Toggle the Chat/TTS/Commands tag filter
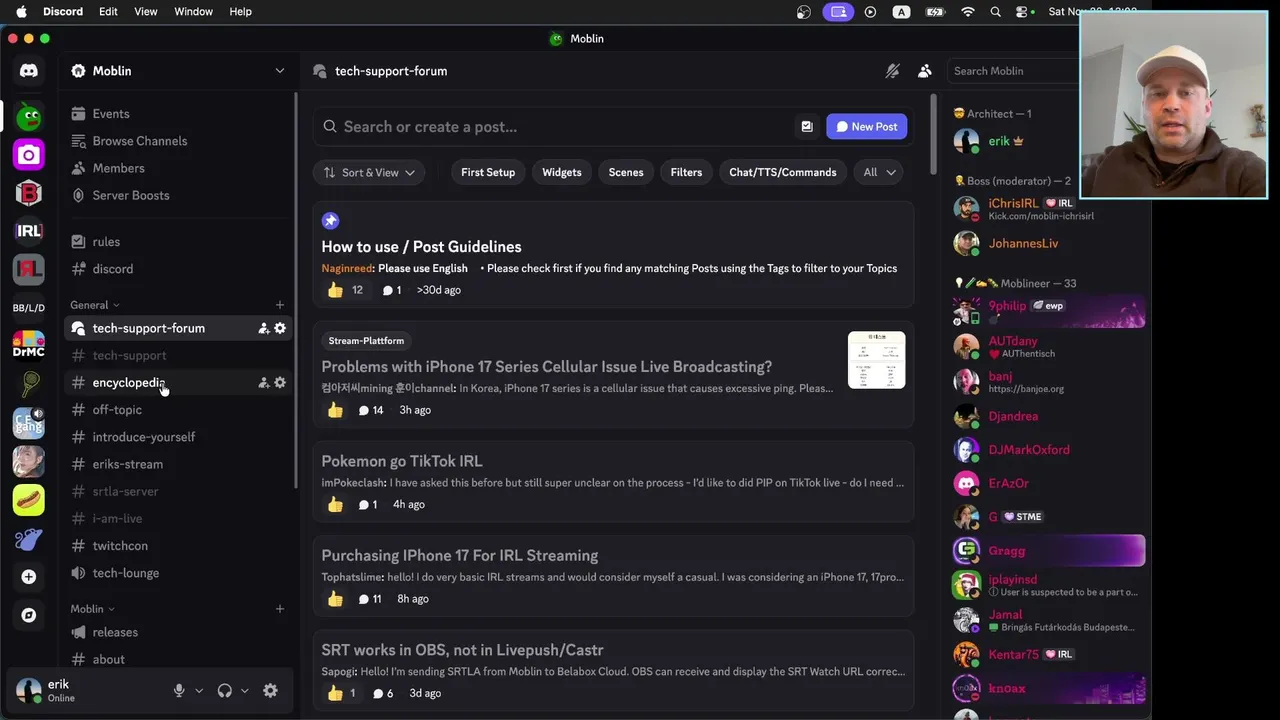Image resolution: width=1280 pixels, height=720 pixels. tap(783, 172)
